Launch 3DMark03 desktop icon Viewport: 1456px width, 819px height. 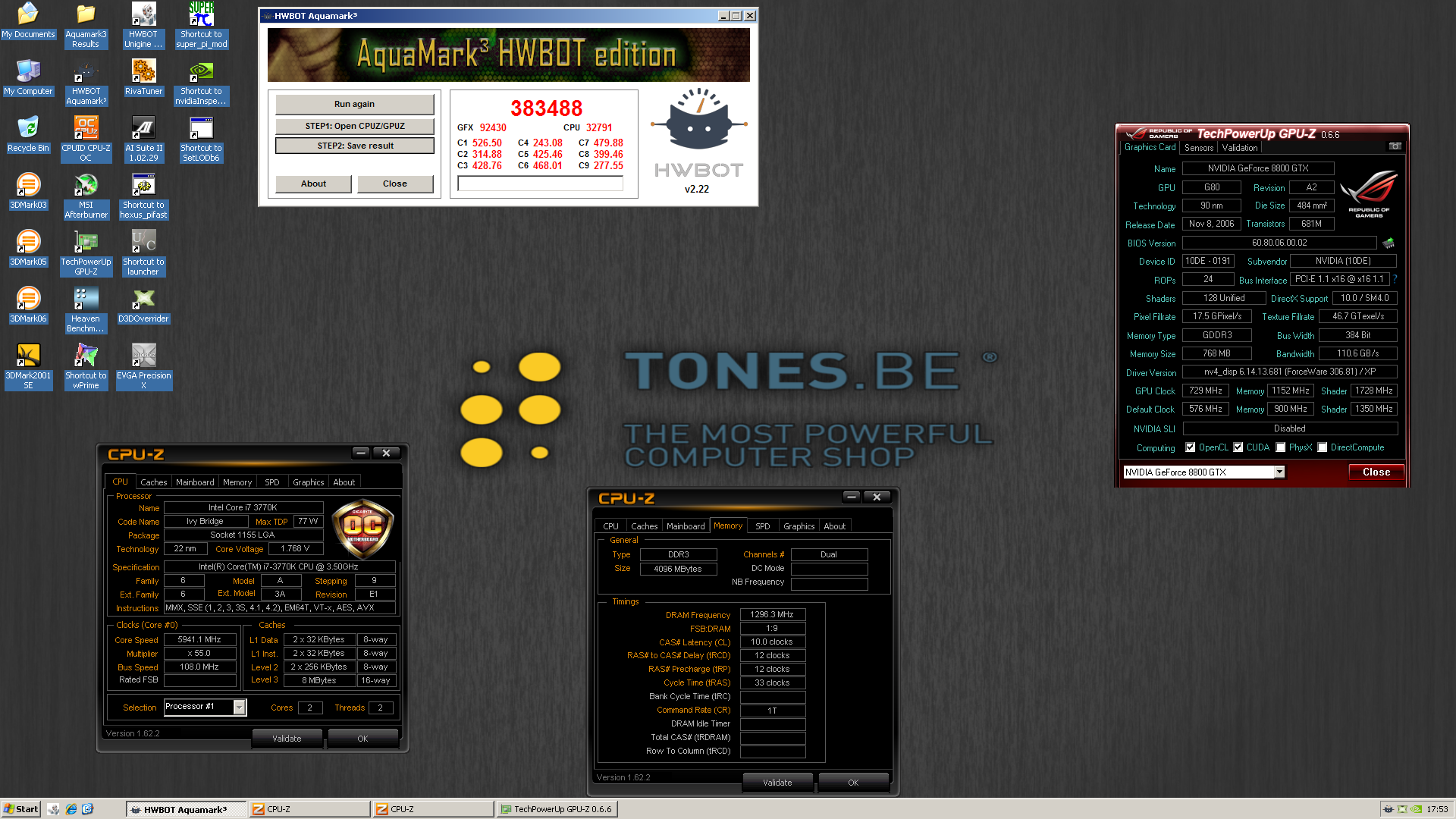(28, 192)
